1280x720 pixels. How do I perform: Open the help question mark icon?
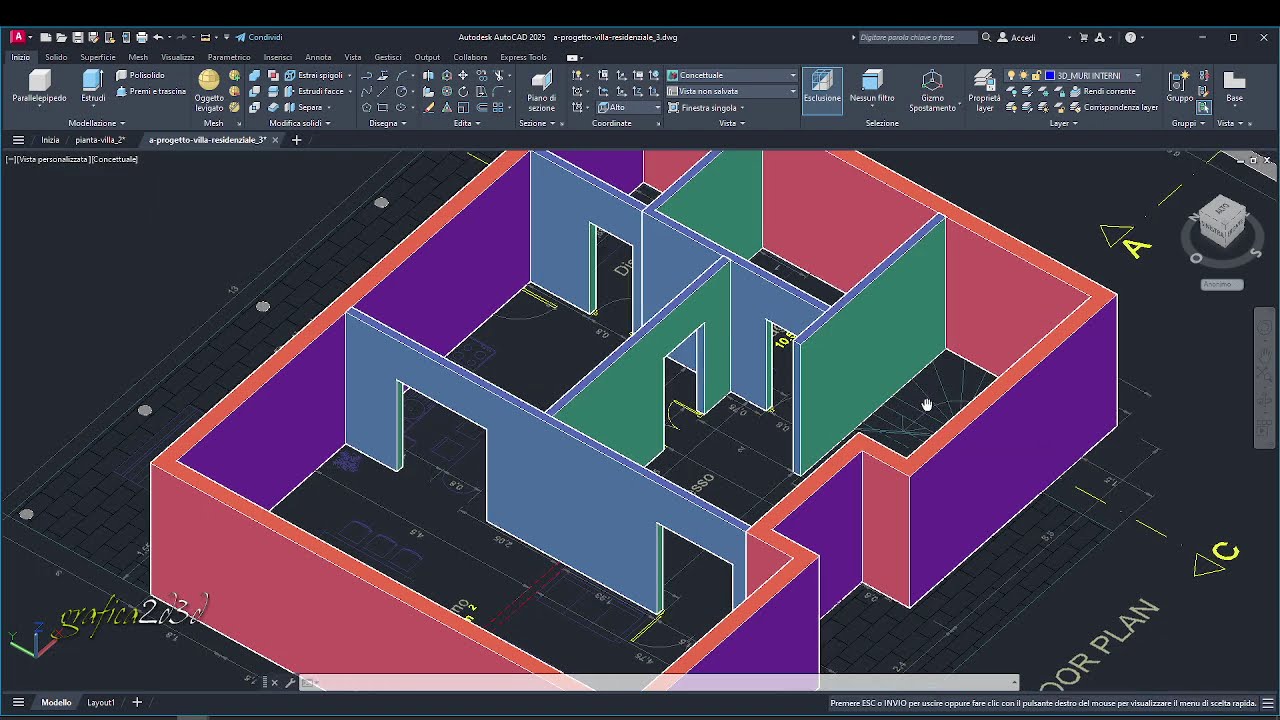tap(1130, 37)
